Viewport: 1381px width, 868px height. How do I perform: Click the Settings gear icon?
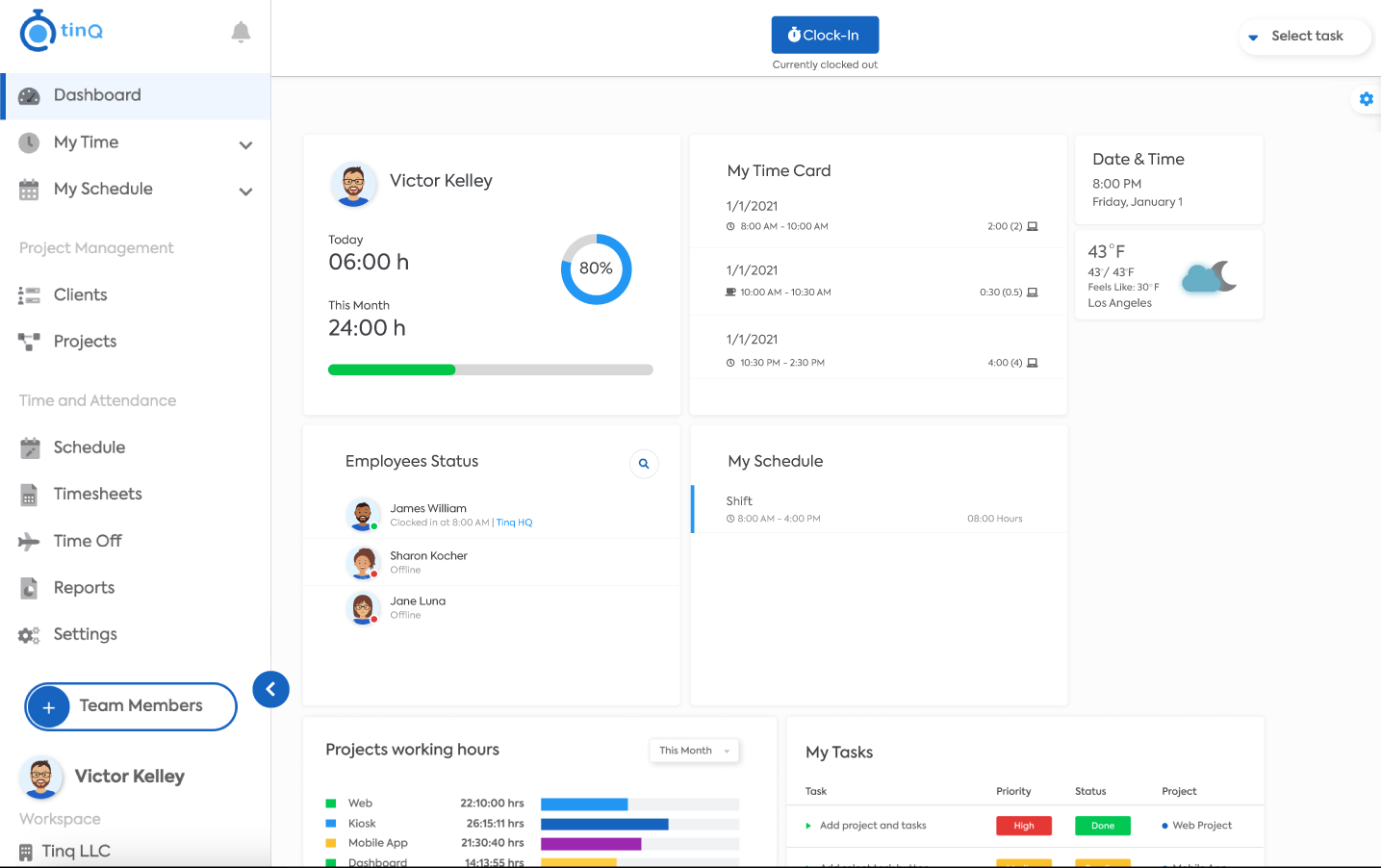tap(28, 634)
